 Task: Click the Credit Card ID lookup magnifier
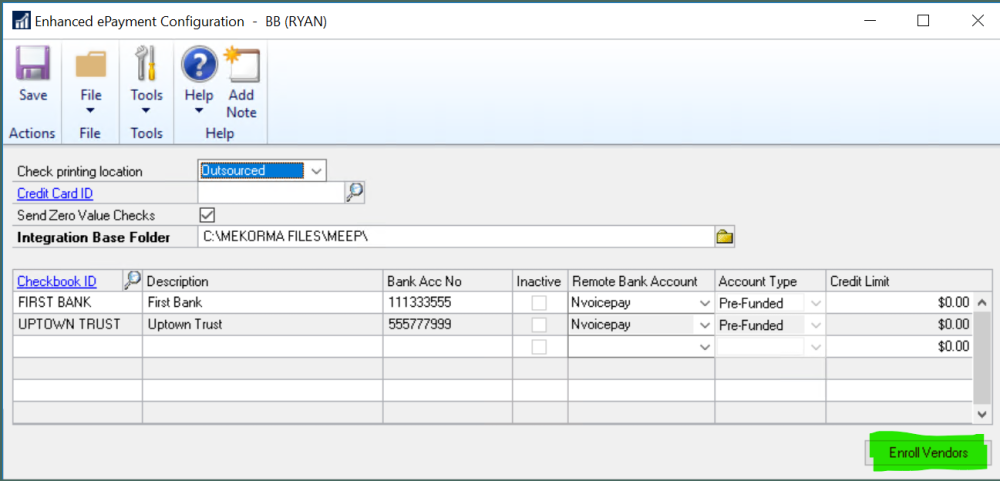pos(355,193)
